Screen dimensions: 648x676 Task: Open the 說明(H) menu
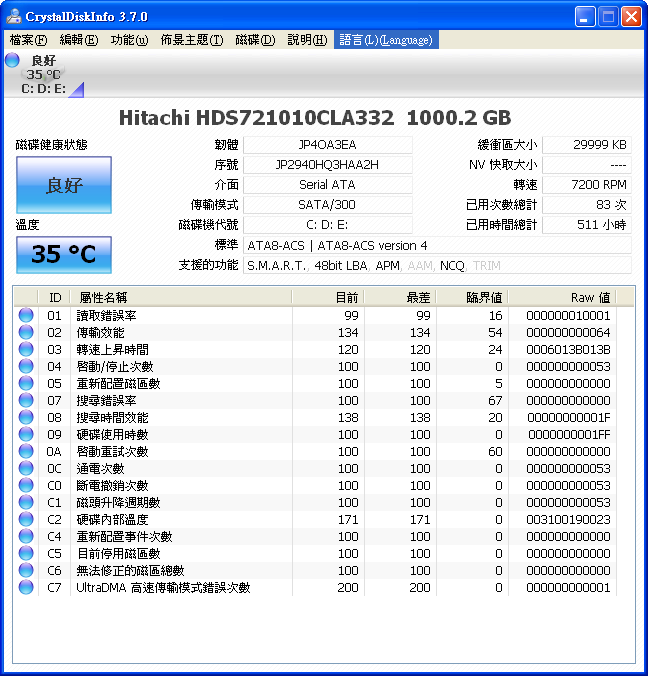coord(307,40)
